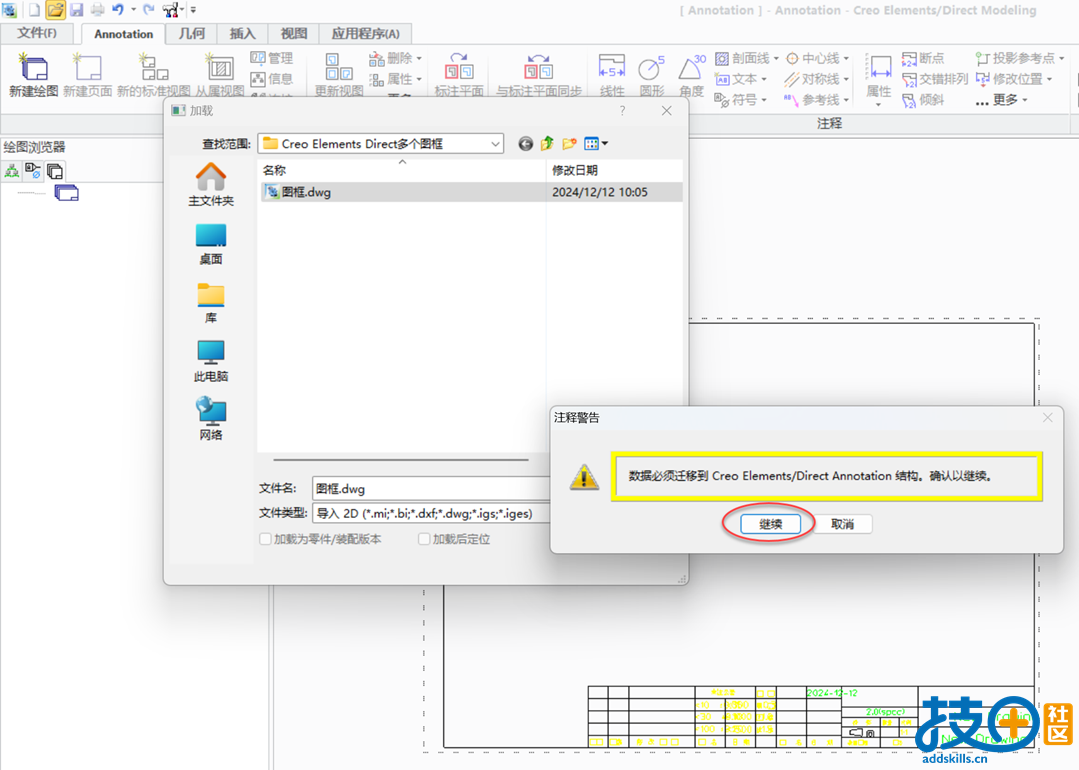Switch to the 插入 ribbon tab
The image size is (1079, 770).
pyautogui.click(x=242, y=33)
